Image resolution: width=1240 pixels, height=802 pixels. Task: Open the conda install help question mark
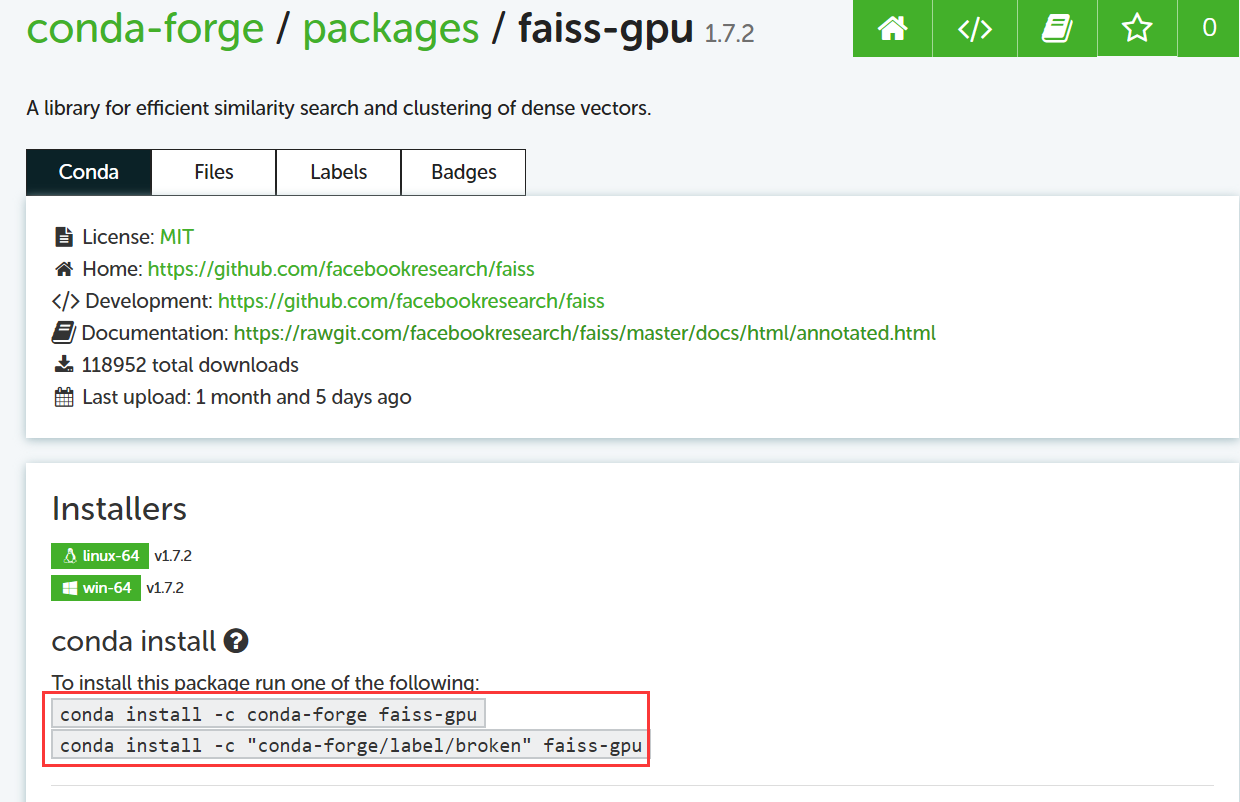[236, 641]
